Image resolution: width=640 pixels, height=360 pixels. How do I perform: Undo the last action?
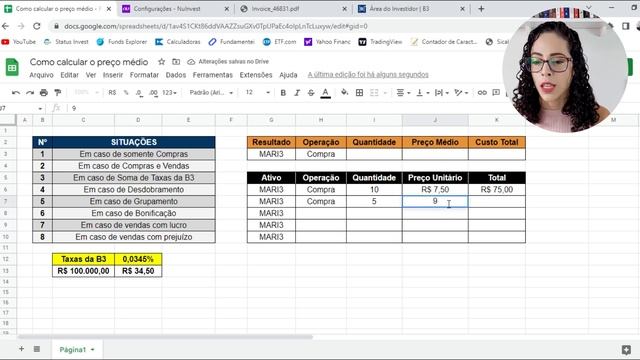tap(16, 93)
